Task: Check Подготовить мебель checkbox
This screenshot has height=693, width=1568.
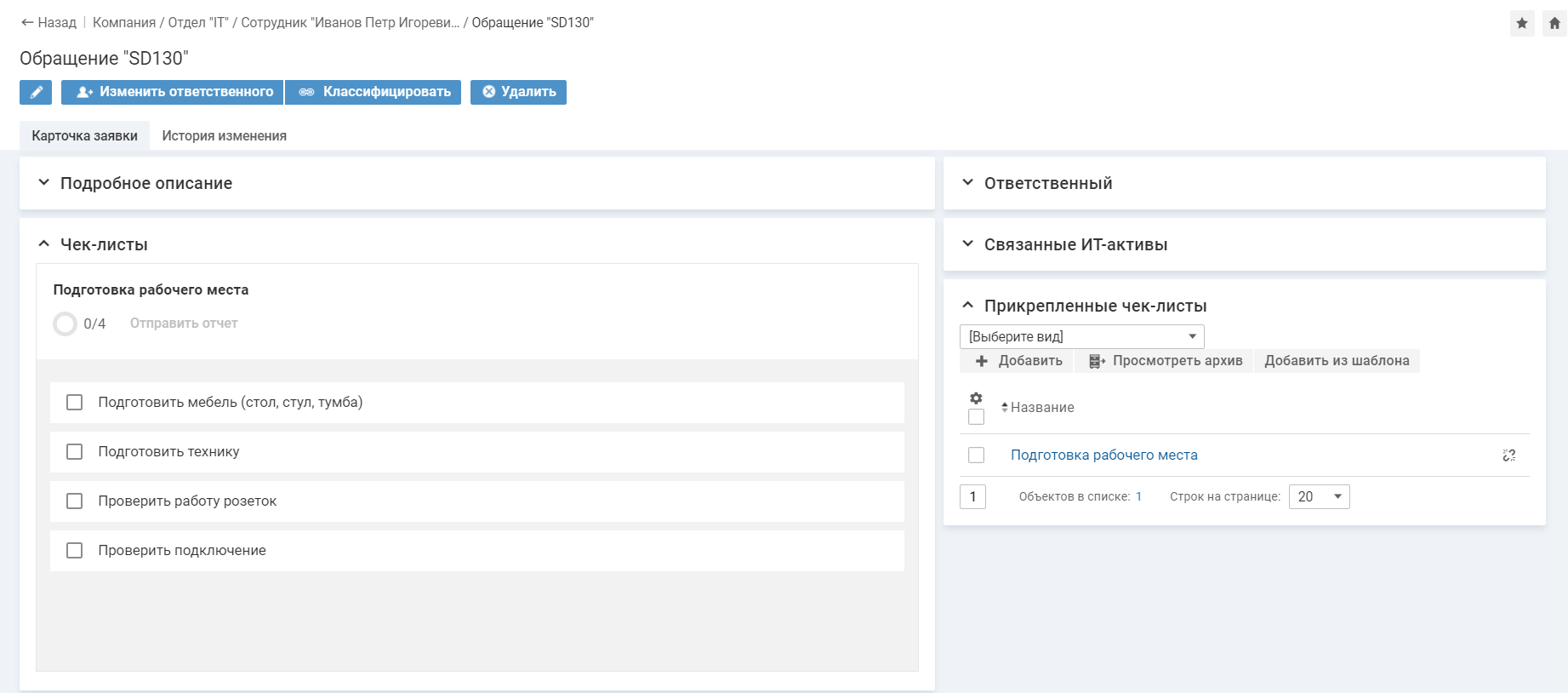Action: [75, 403]
